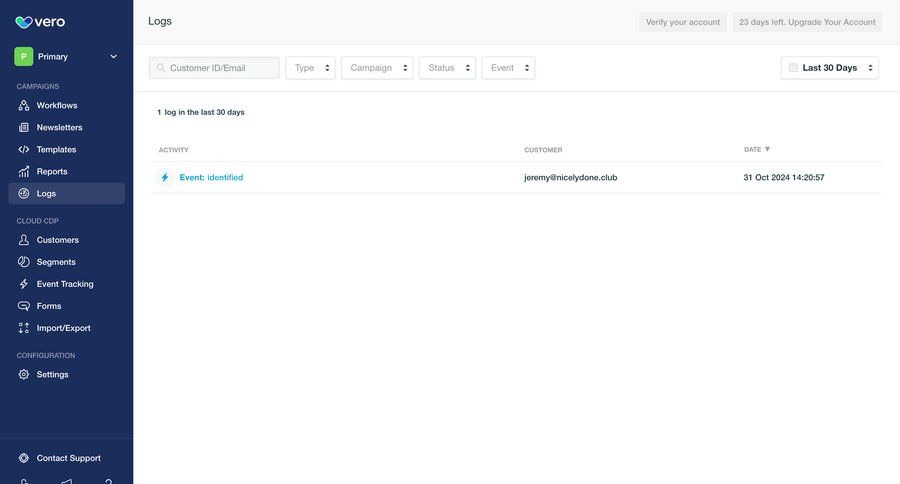900x484 pixels.
Task: Click the Contact Support lifebuoy icon
Action: (x=24, y=458)
